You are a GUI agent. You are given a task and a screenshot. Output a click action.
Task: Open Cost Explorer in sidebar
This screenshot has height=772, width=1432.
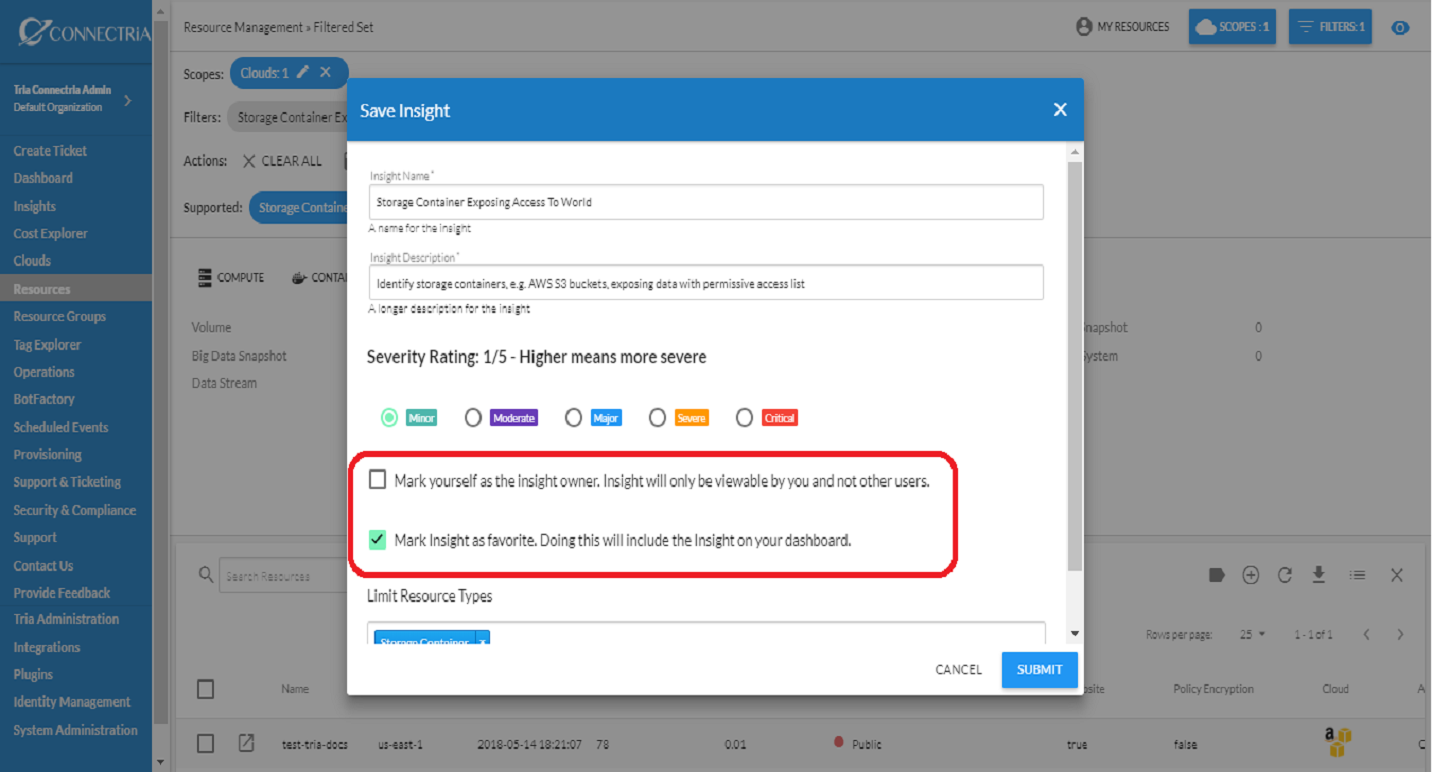(x=50, y=233)
